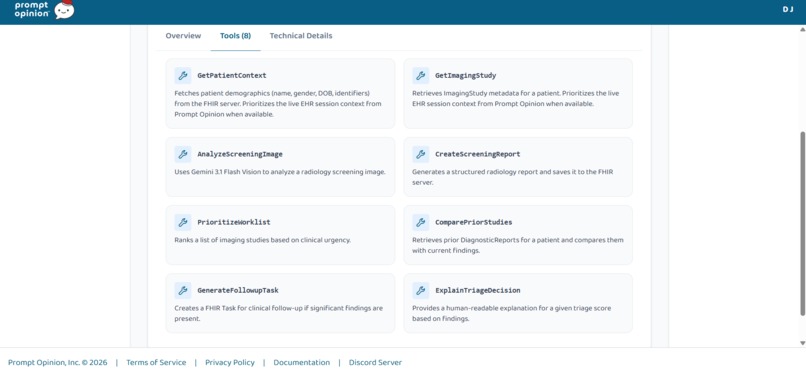Click the GetImagingStudy wrench icon

click(420, 76)
